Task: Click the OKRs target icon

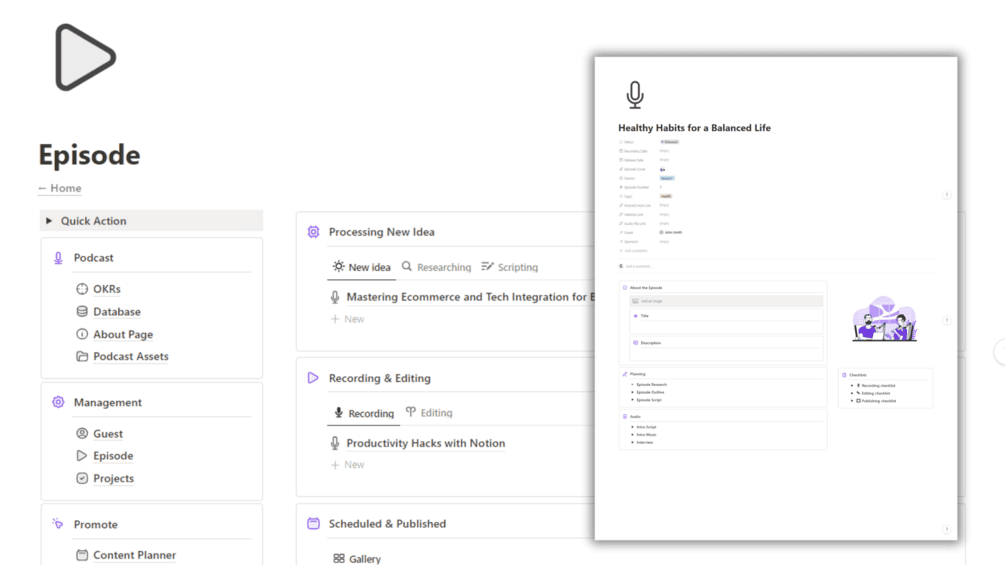Action: click(x=82, y=289)
